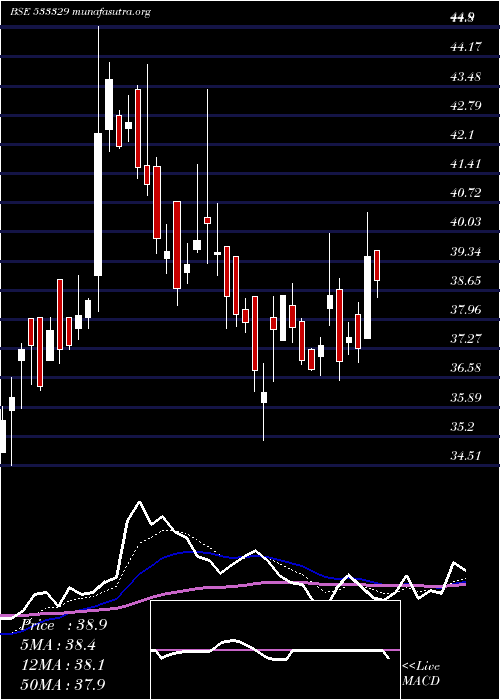Click the 5MA : 38.4 readout
This screenshot has height=700, width=500.
pos(56,644)
